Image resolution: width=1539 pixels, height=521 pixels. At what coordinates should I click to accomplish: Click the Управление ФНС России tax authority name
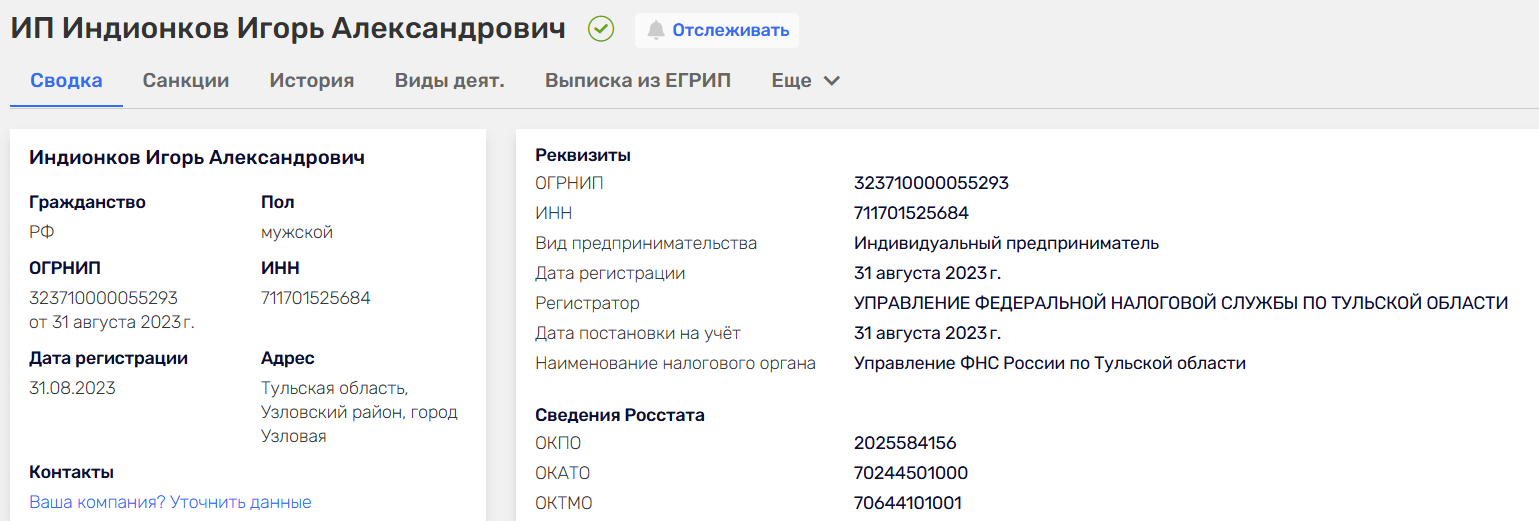1049,363
